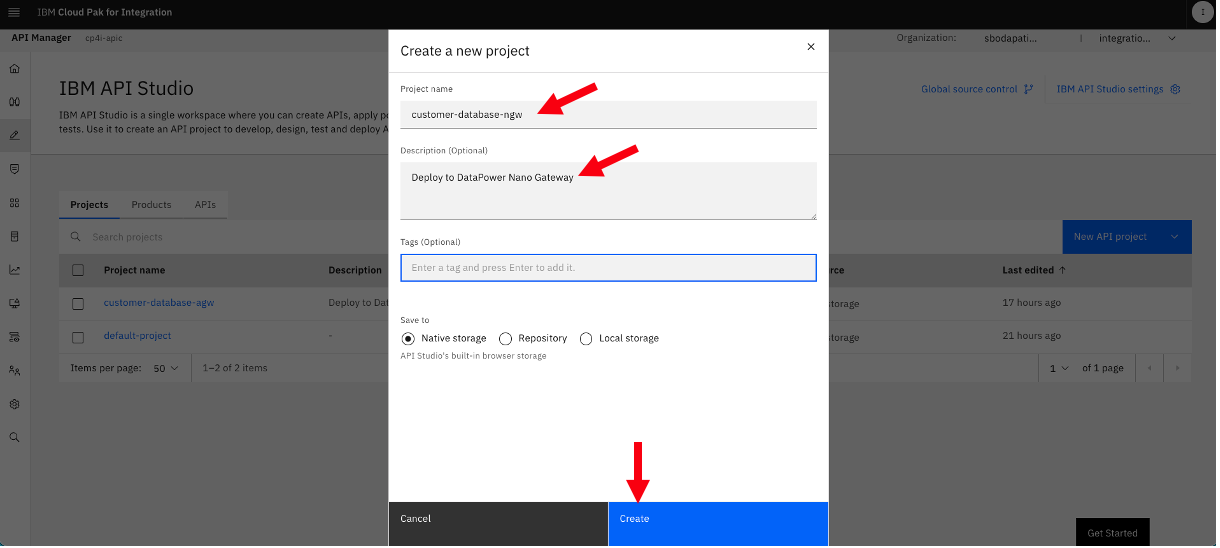Image resolution: width=1220 pixels, height=548 pixels.
Task: Open the pencil Develop icon in the sidebar
Action: click(14, 135)
